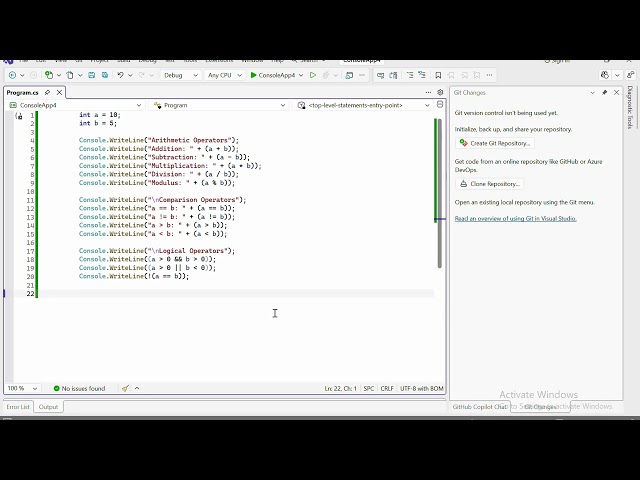Decrease the line indent

tap(410, 75)
